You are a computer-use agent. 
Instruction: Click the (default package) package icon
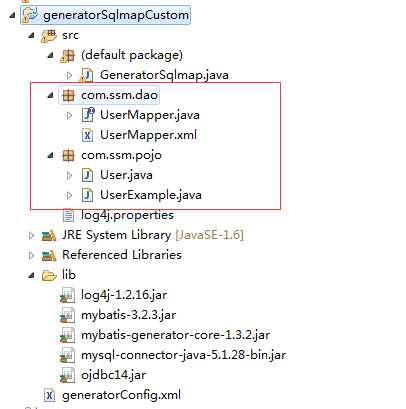pyautogui.click(x=68, y=56)
